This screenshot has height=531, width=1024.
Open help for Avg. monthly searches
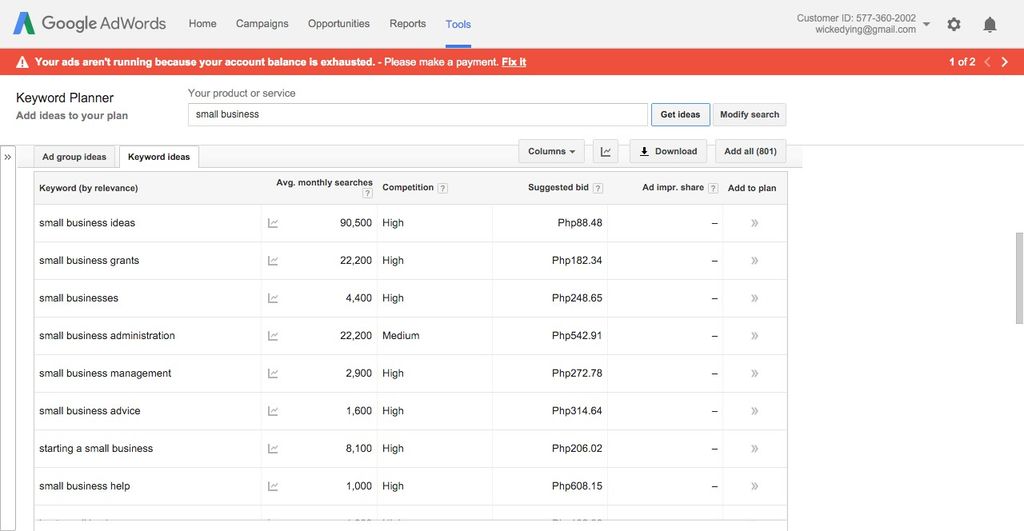pos(368,193)
